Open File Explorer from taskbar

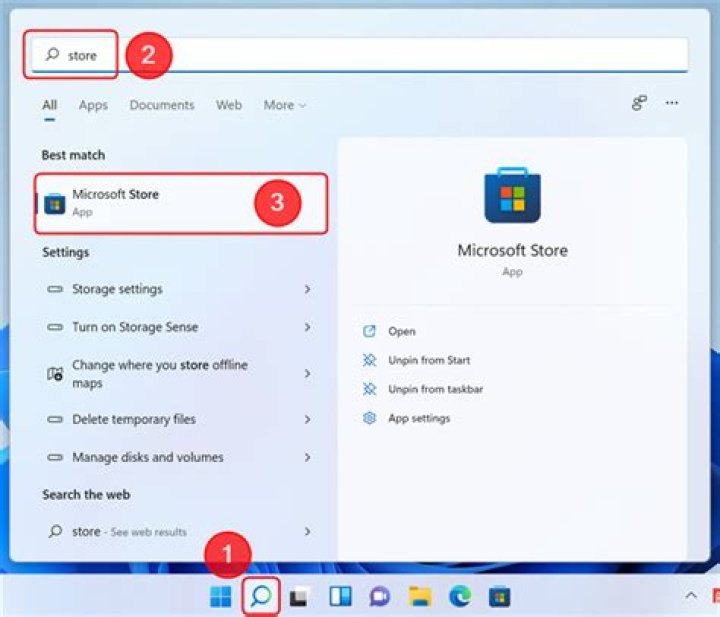(x=420, y=597)
